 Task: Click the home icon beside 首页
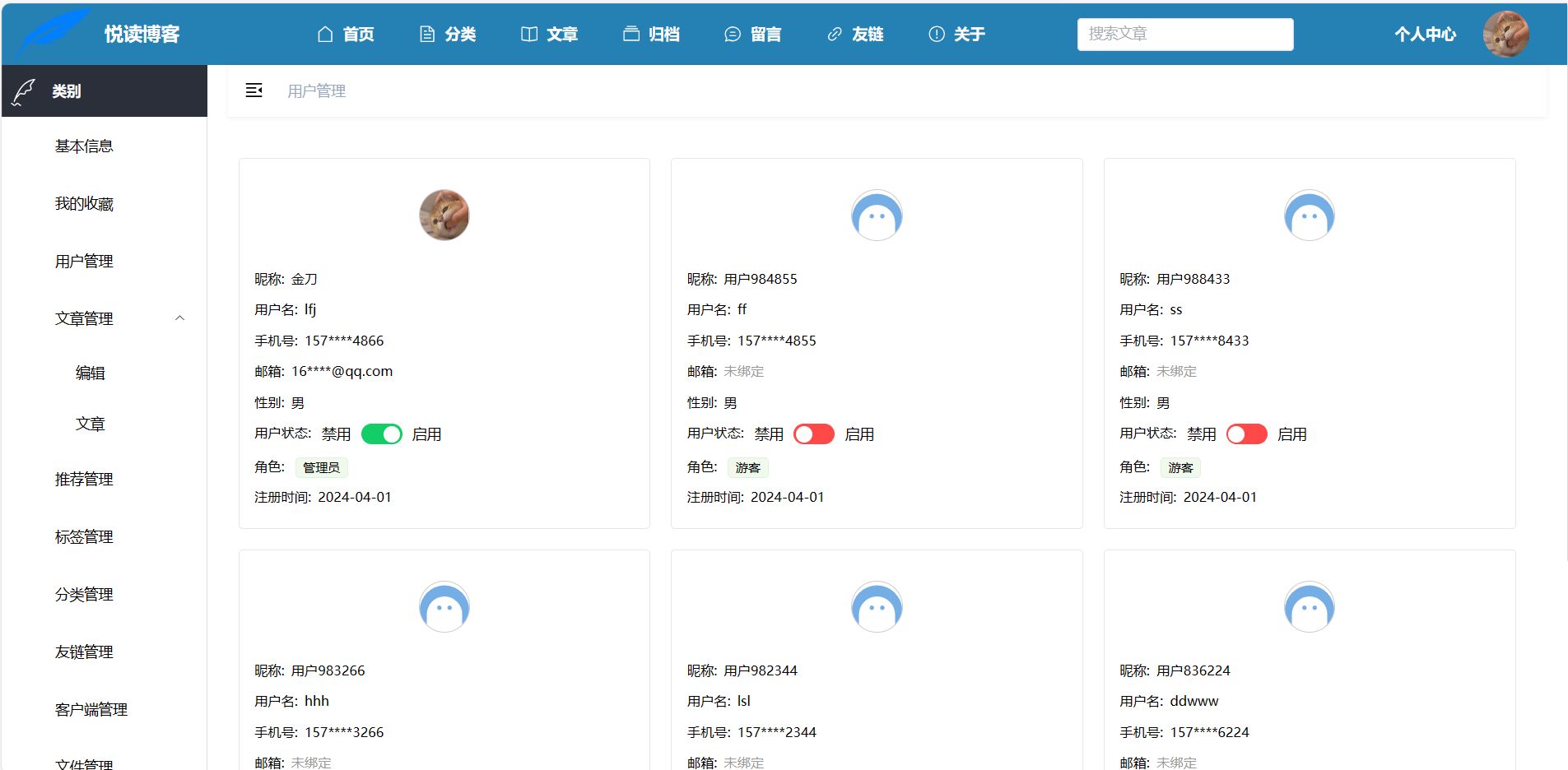tap(325, 34)
